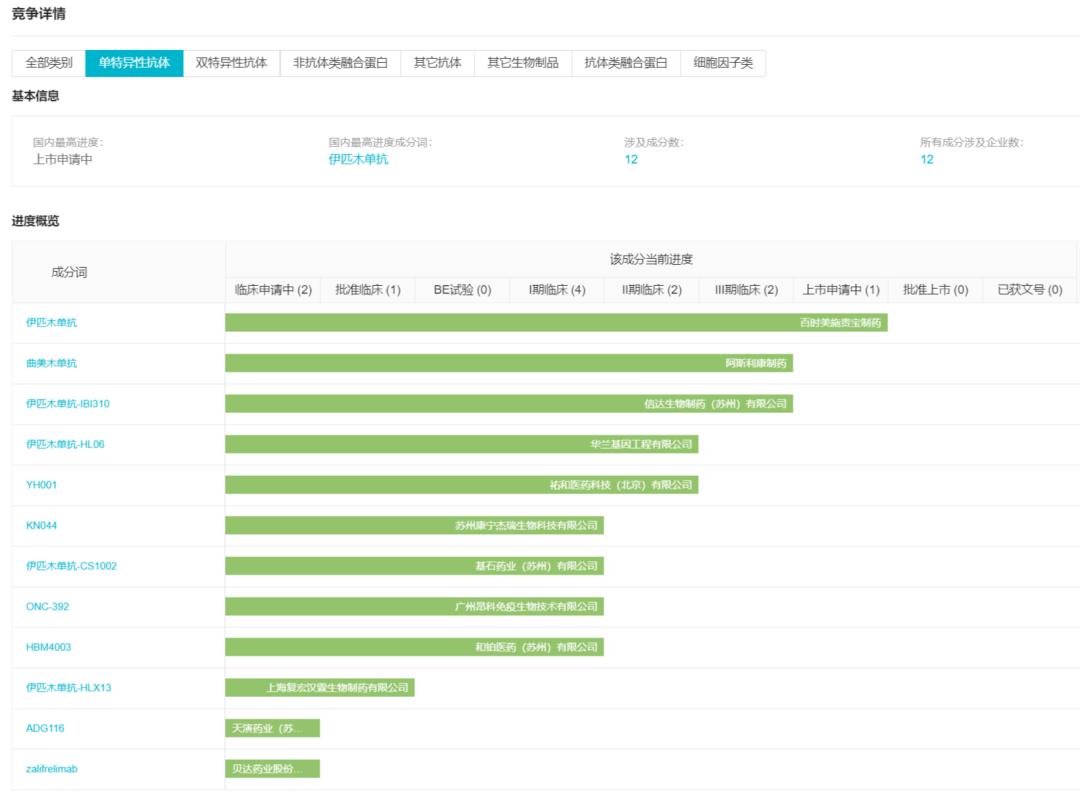Open the zalifrelimab ingredient link

coord(52,769)
